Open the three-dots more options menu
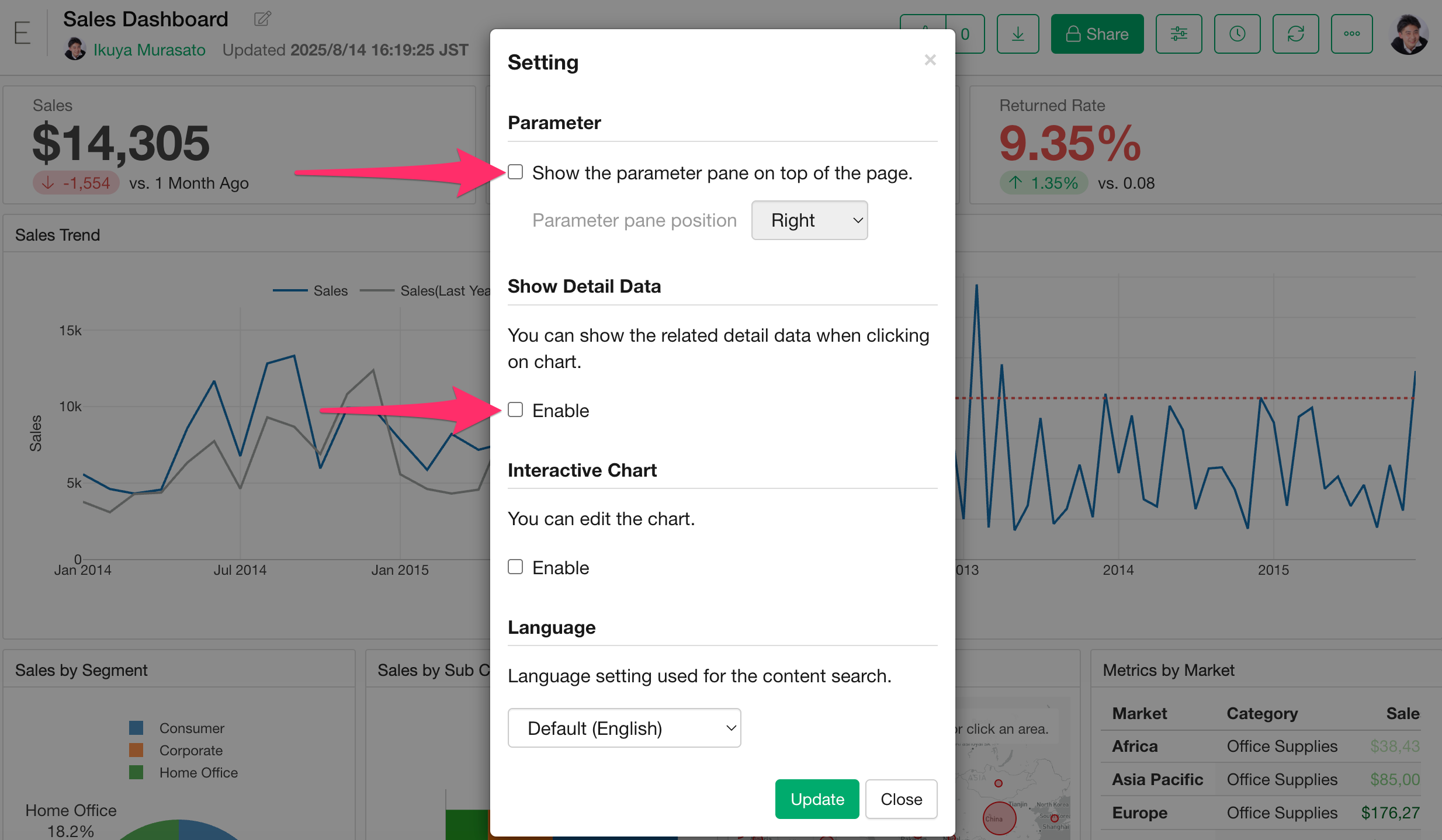 pyautogui.click(x=1351, y=34)
